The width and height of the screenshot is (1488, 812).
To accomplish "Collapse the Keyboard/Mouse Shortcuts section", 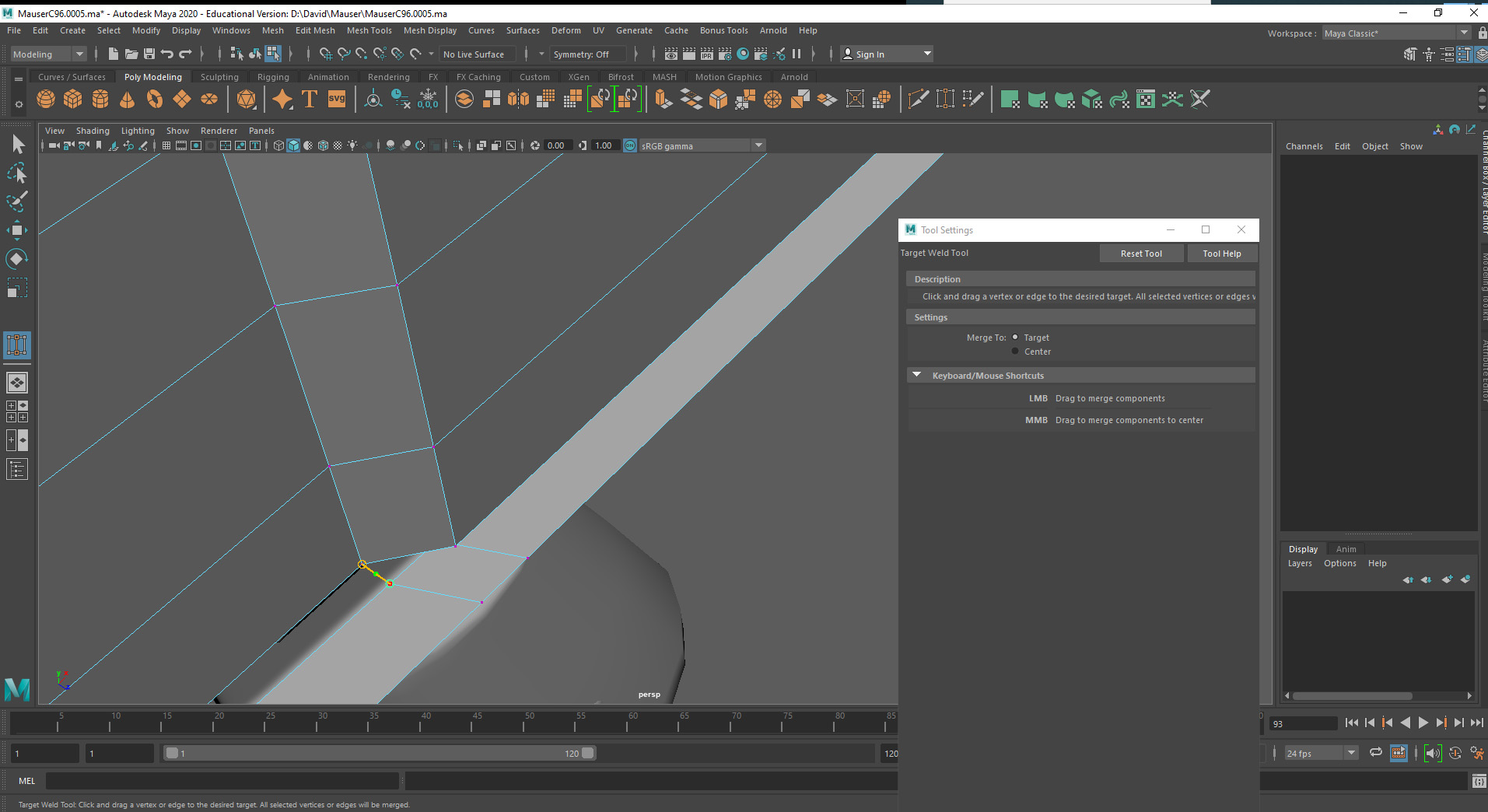I will click(x=918, y=375).
